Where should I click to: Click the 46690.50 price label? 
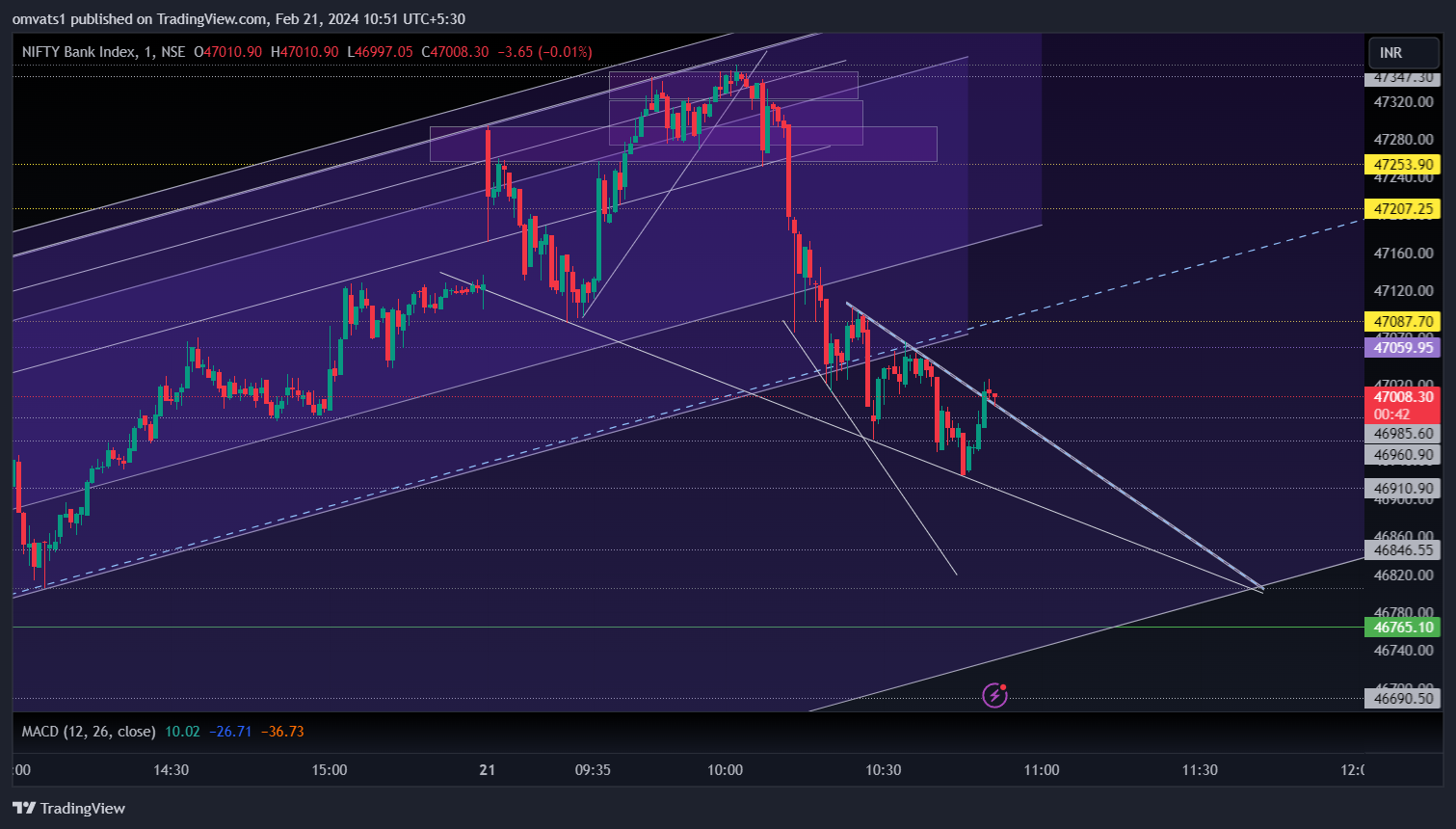coord(1403,699)
